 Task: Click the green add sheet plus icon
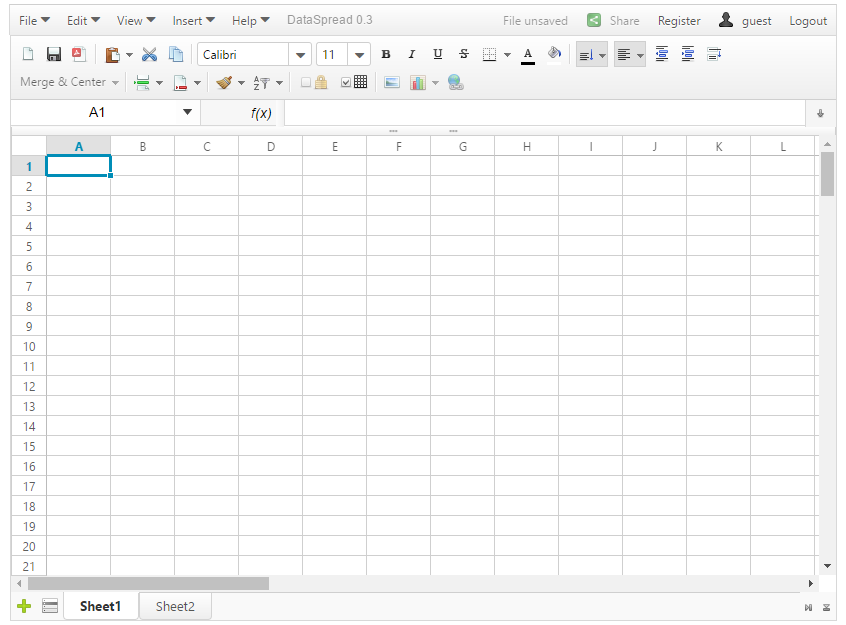pyautogui.click(x=24, y=606)
